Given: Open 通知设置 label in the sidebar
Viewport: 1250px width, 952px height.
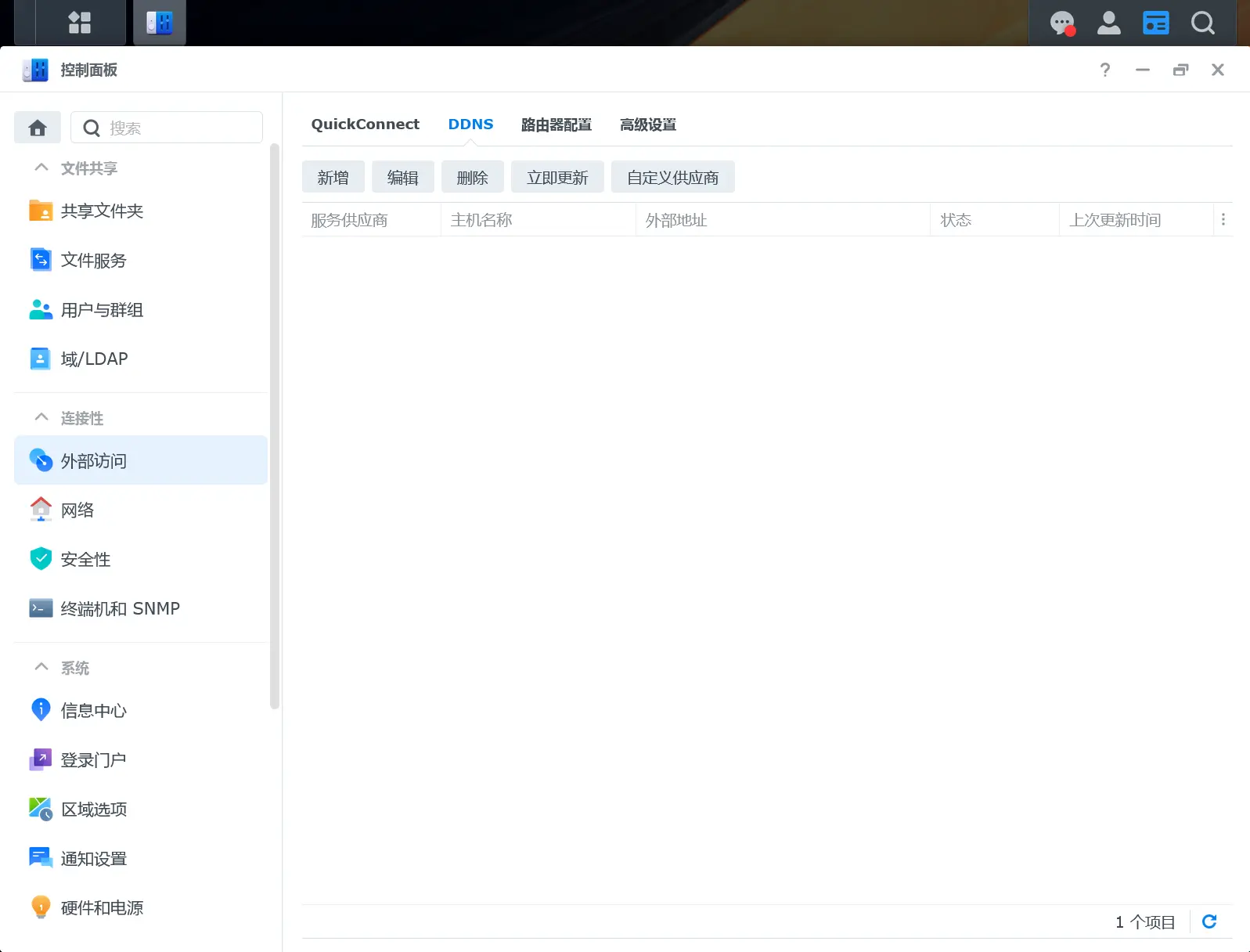Looking at the screenshot, I should [94, 858].
